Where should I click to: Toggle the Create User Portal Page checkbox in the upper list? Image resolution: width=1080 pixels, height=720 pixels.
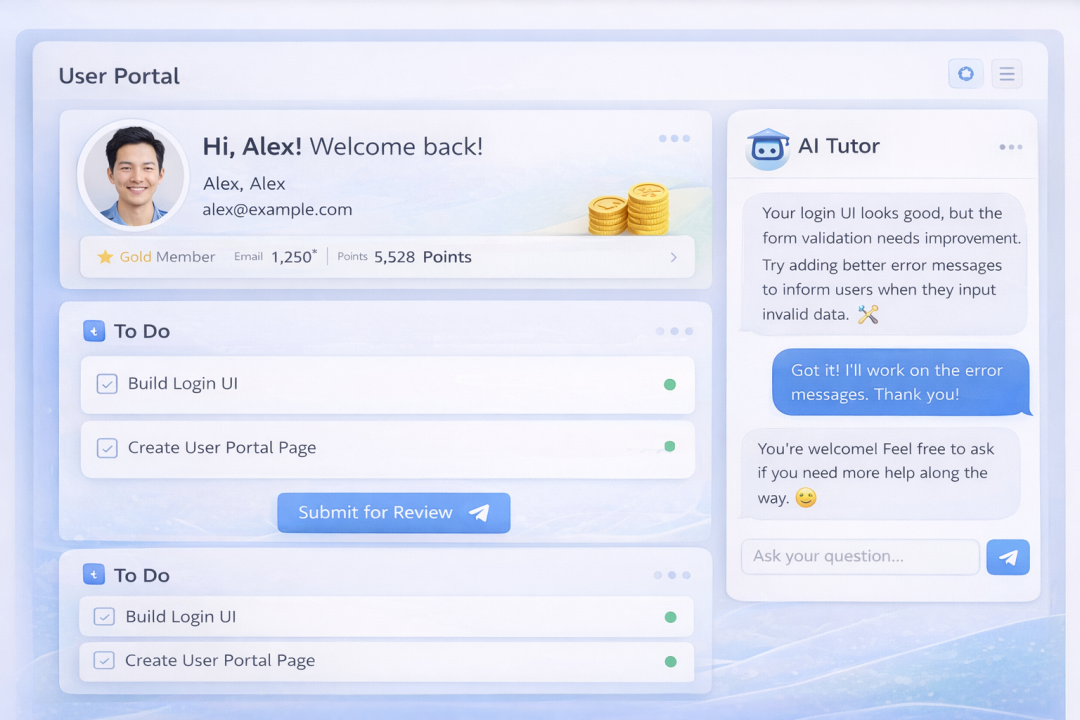click(x=107, y=448)
